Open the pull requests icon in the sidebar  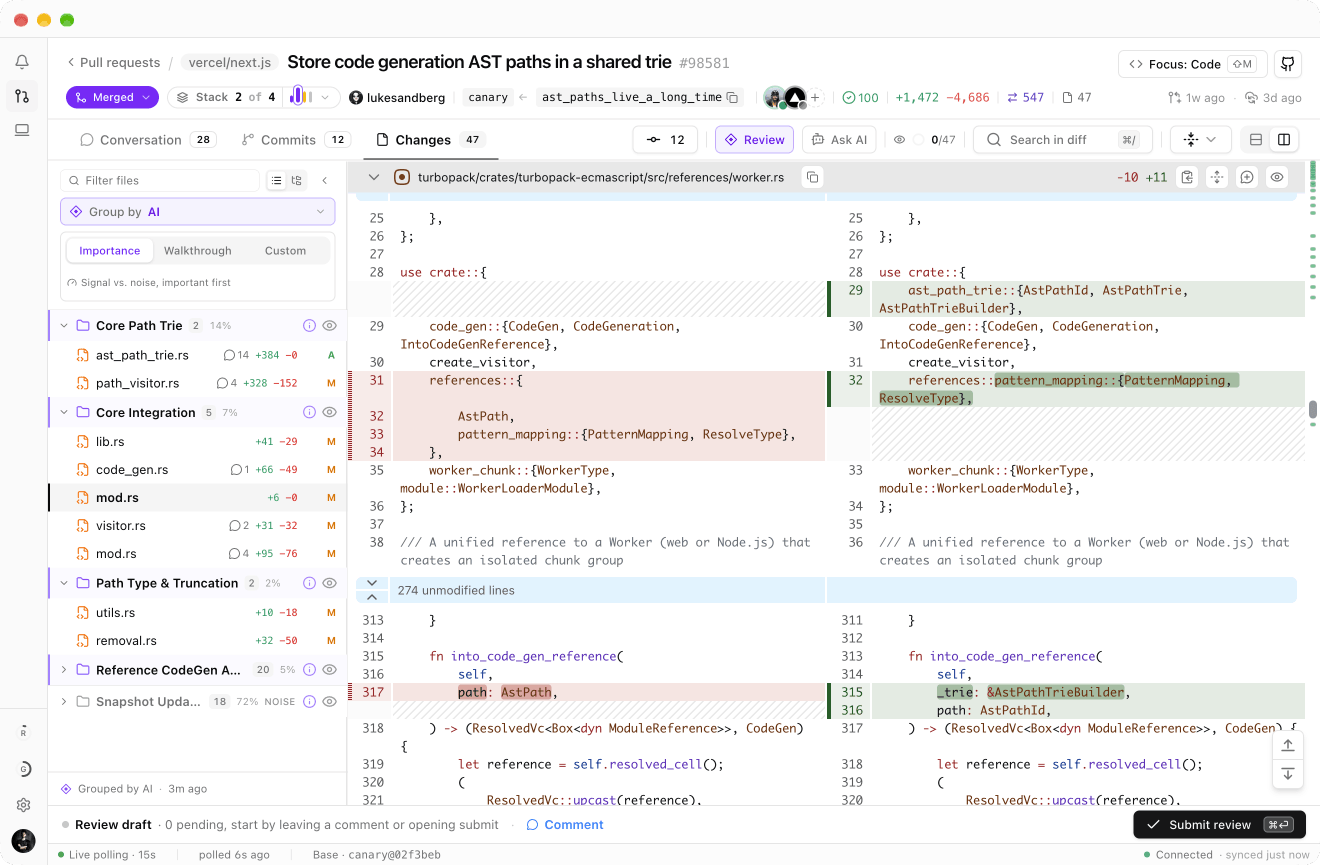click(x=22, y=96)
